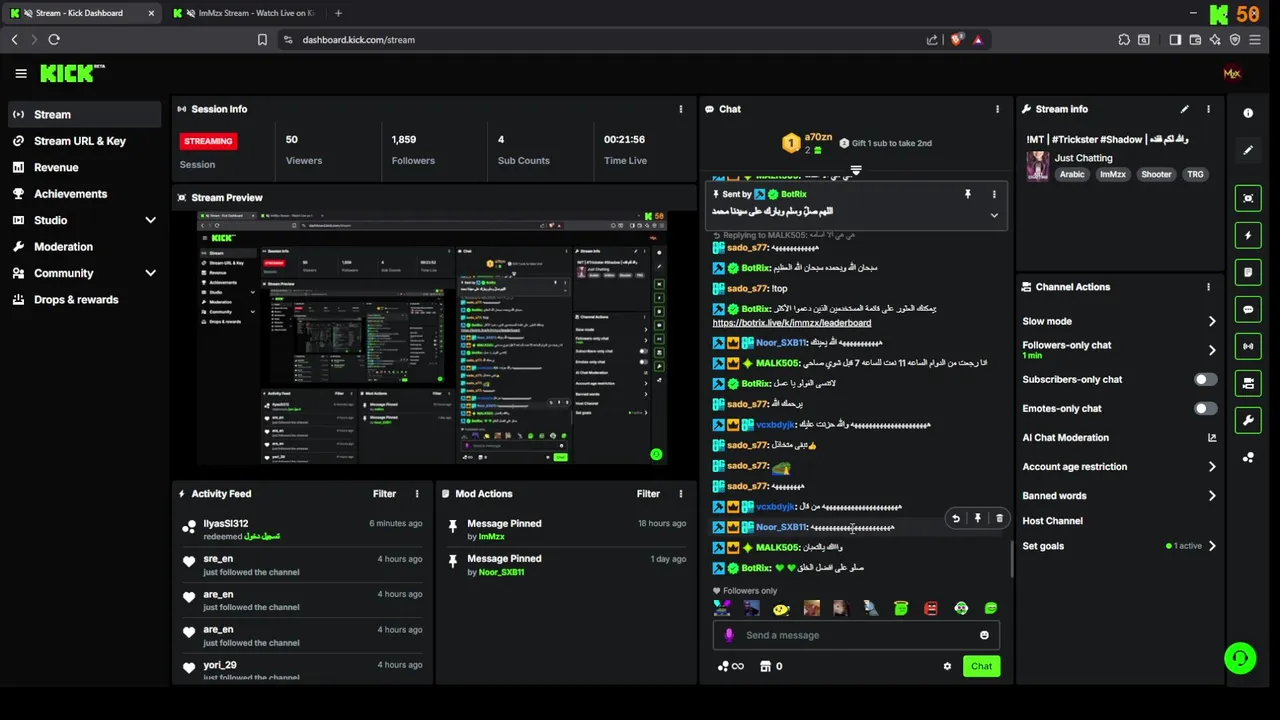
Task: Open Banned words chevron
Action: [1212, 496]
